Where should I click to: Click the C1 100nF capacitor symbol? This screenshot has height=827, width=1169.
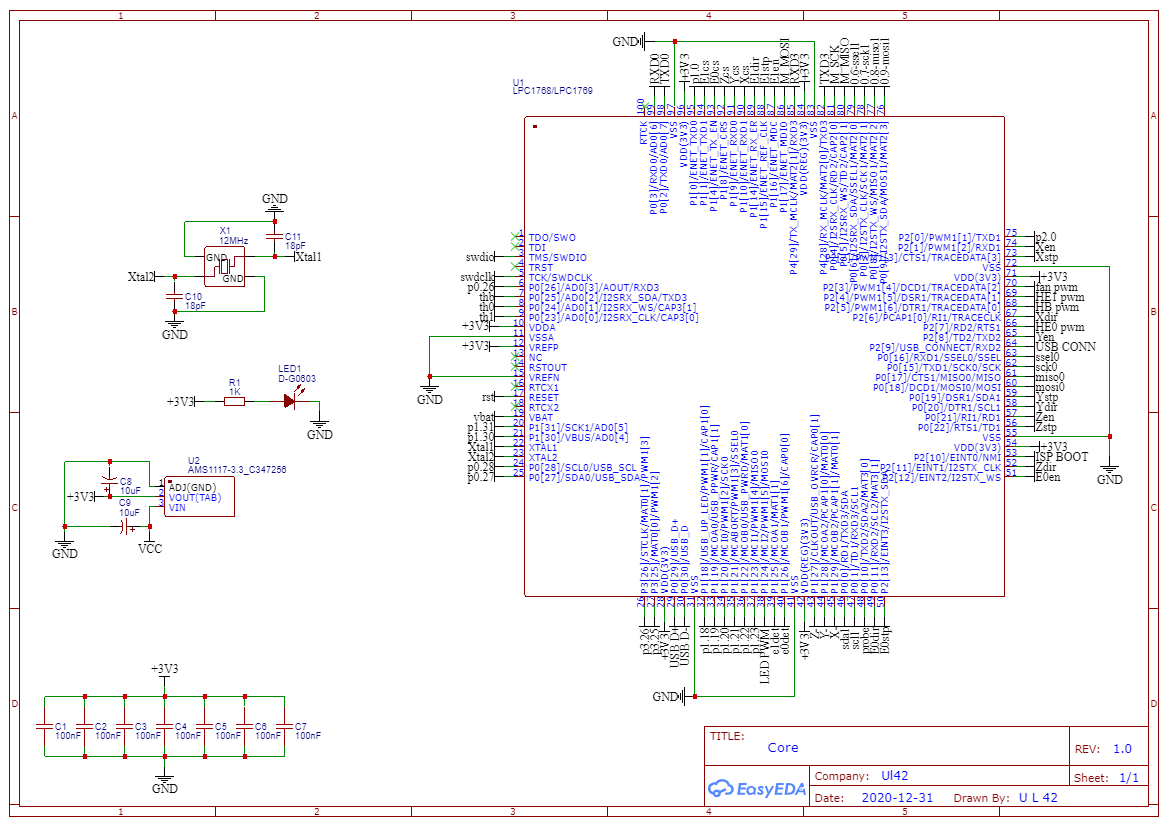tap(45, 726)
